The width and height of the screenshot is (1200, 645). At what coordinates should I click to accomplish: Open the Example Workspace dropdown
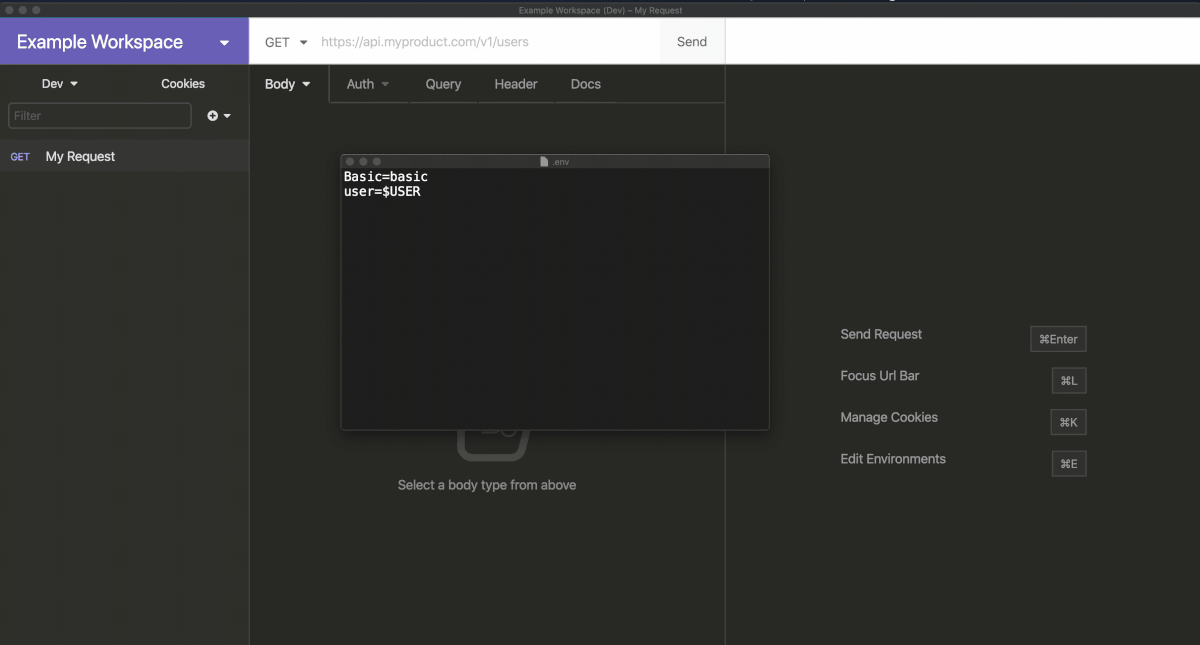pos(124,42)
